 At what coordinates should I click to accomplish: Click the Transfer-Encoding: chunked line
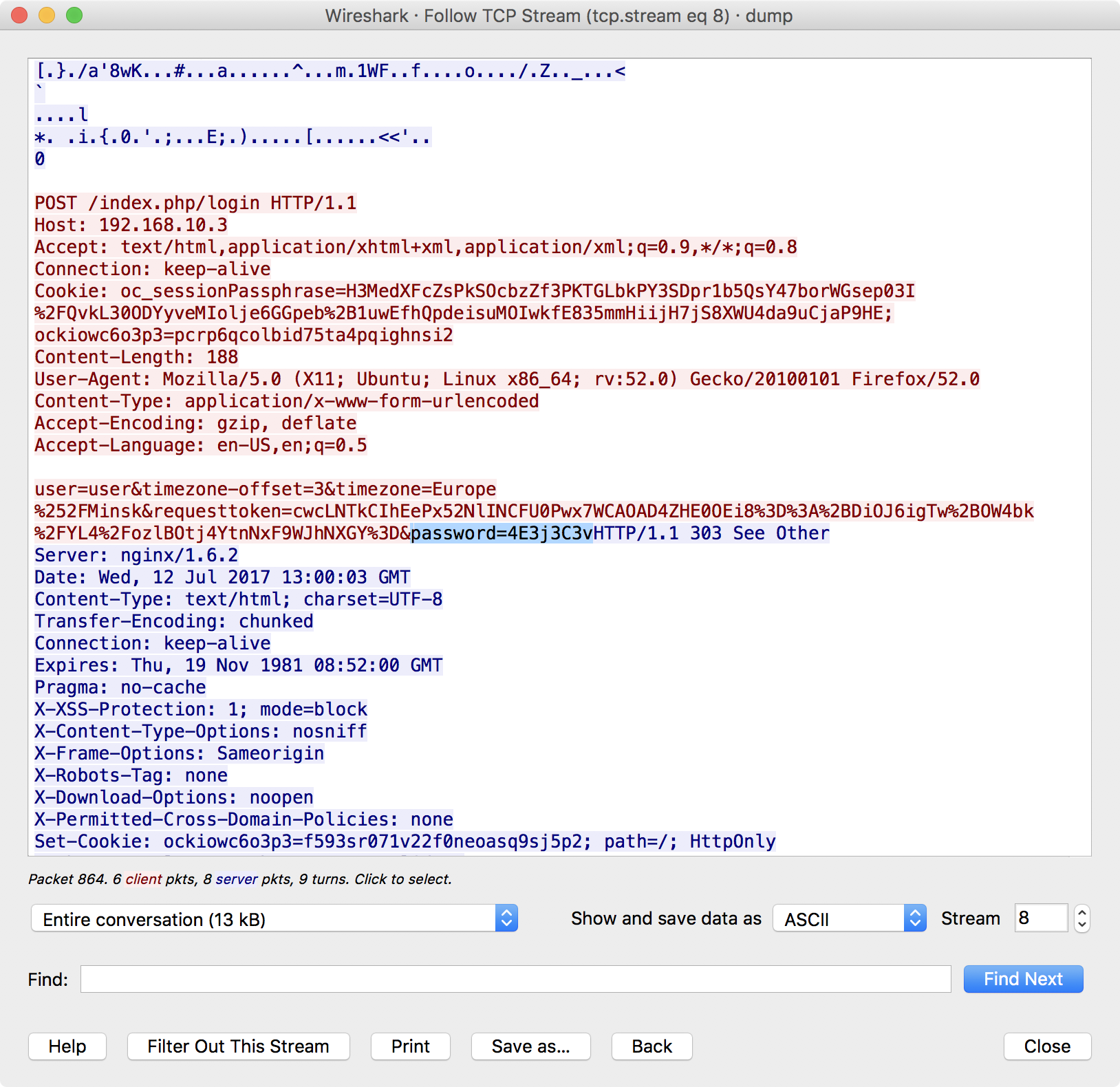(174, 621)
